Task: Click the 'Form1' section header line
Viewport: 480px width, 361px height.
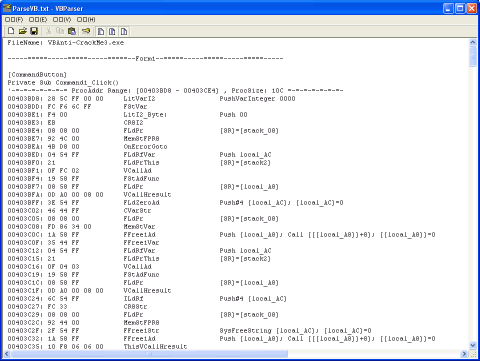Action: pyautogui.click(x=145, y=59)
